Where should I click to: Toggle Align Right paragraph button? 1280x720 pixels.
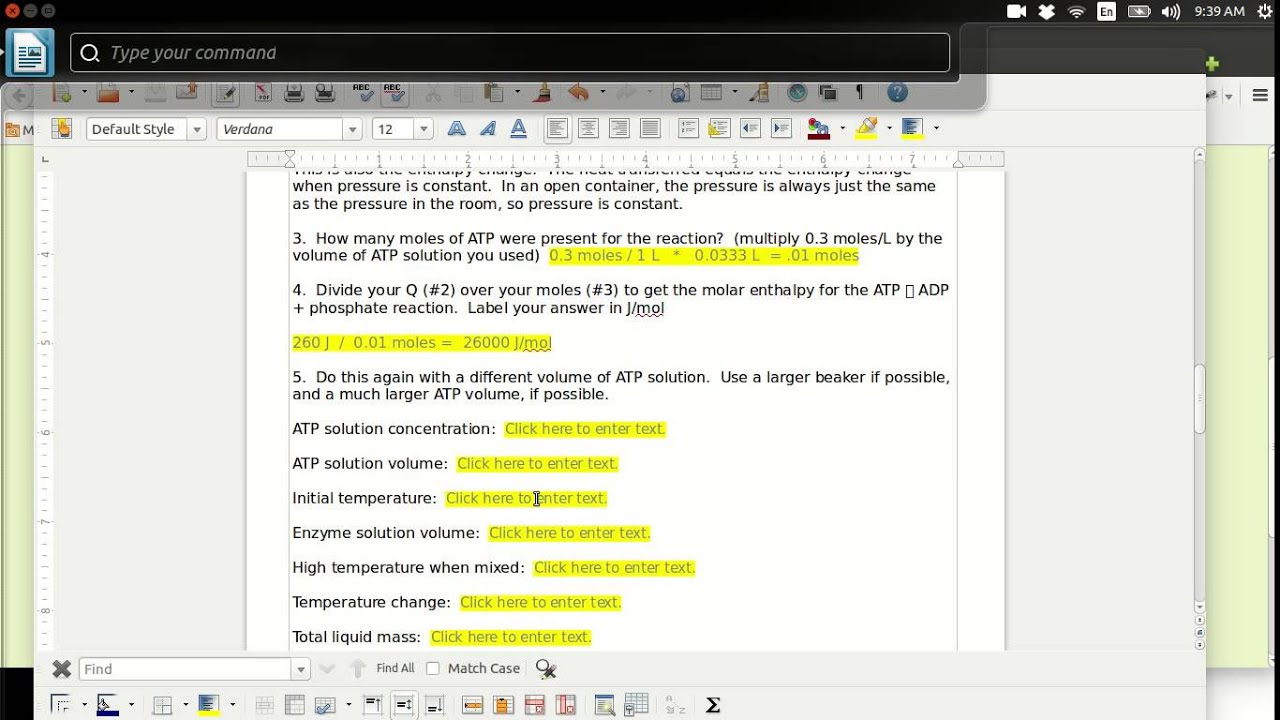619,128
